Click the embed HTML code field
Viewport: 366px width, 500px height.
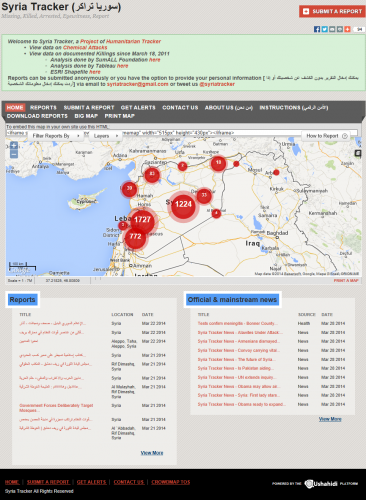pyautogui.click(x=182, y=133)
